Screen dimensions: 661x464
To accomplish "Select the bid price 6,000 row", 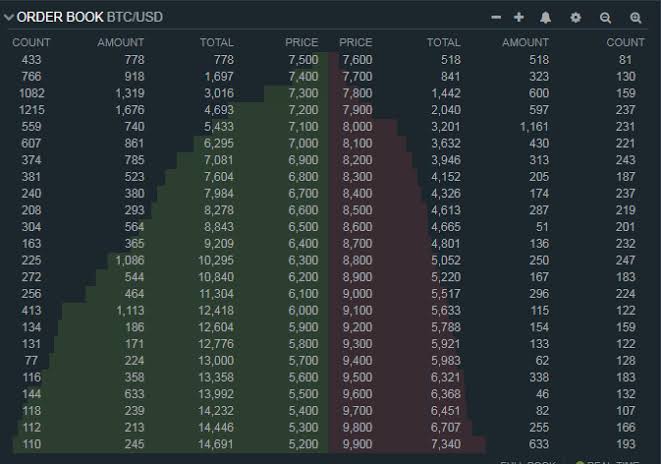I will click(165, 311).
